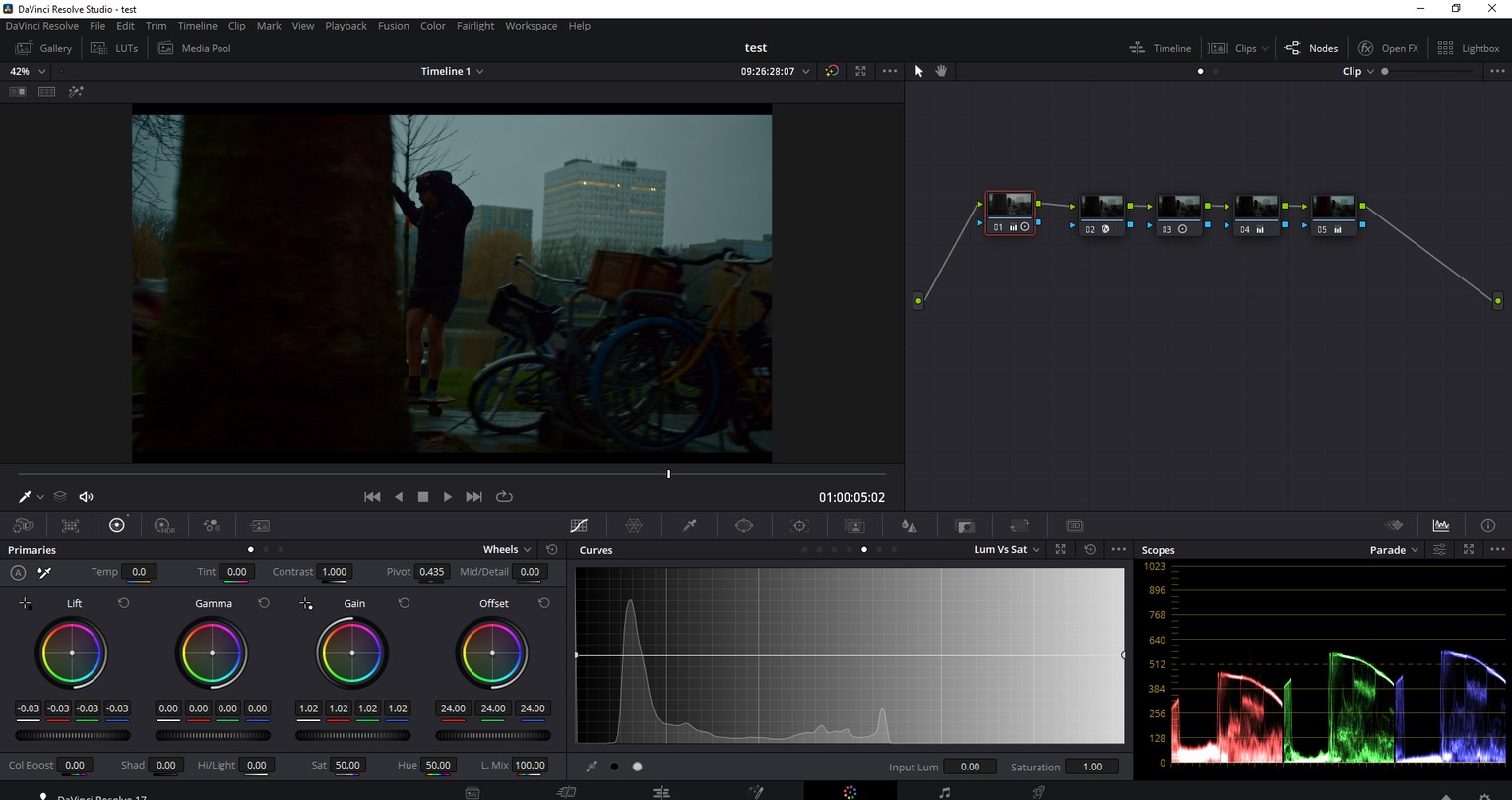Open the Information palette
1512x800 pixels.
tap(1488, 525)
